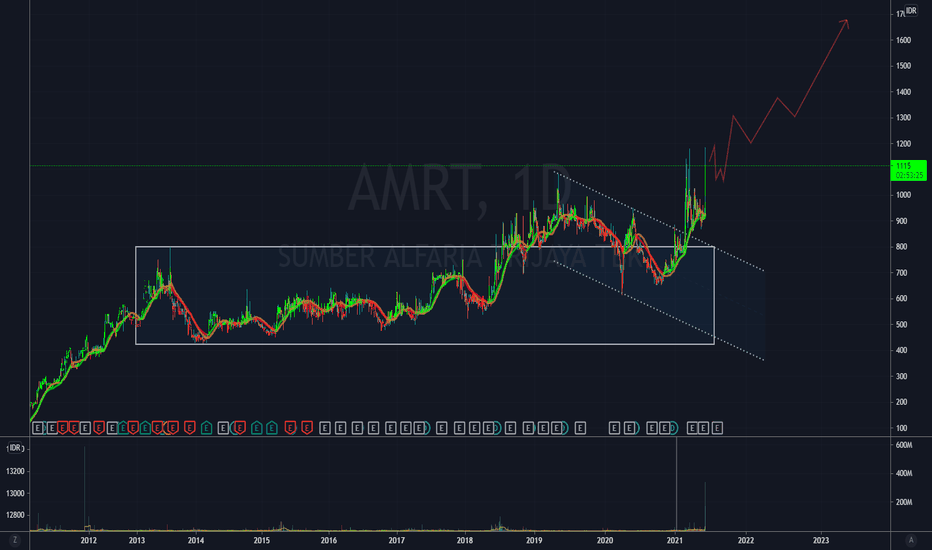Click the 500 price level on the axis
The width and height of the screenshot is (932, 550).
pos(902,325)
